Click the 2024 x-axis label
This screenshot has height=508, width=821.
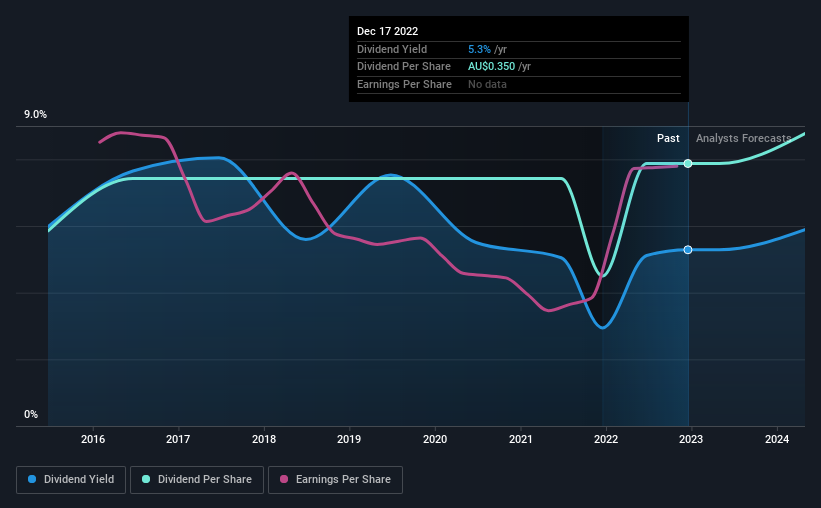click(x=777, y=439)
